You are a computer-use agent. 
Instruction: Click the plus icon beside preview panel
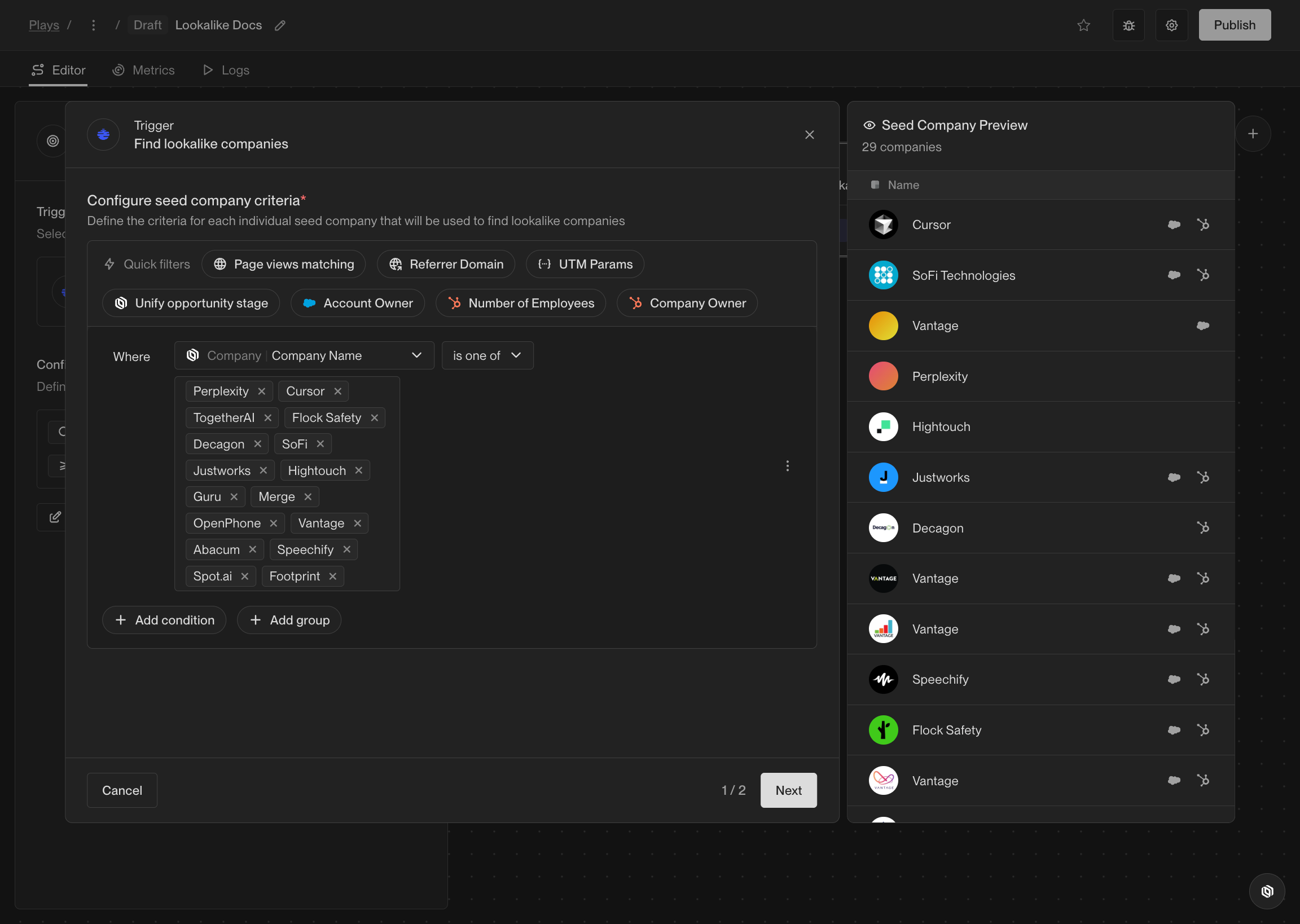coord(1252,134)
